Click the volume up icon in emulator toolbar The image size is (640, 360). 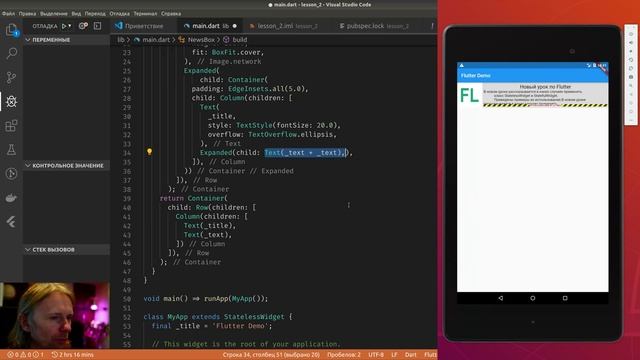tap(631, 42)
